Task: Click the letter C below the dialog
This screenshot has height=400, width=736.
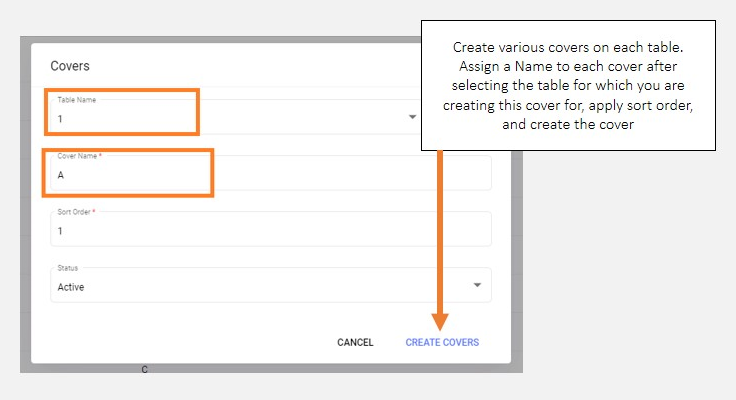Action: tap(144, 370)
